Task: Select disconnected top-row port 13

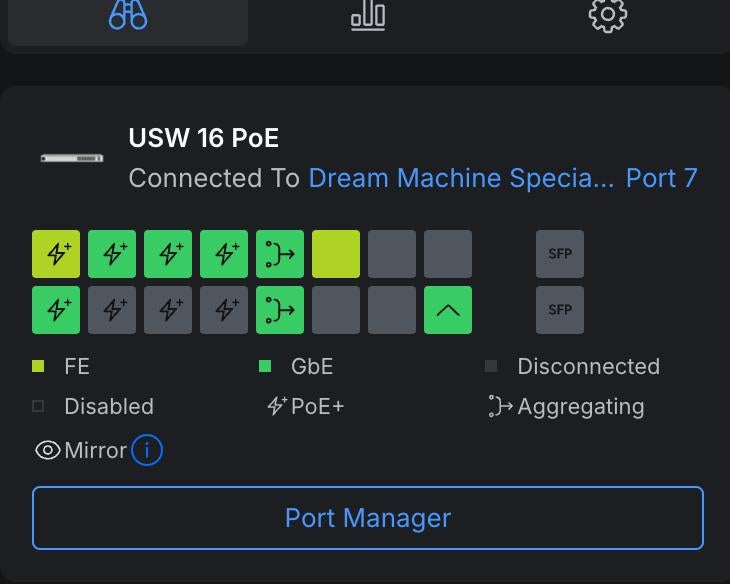Action: [392, 254]
